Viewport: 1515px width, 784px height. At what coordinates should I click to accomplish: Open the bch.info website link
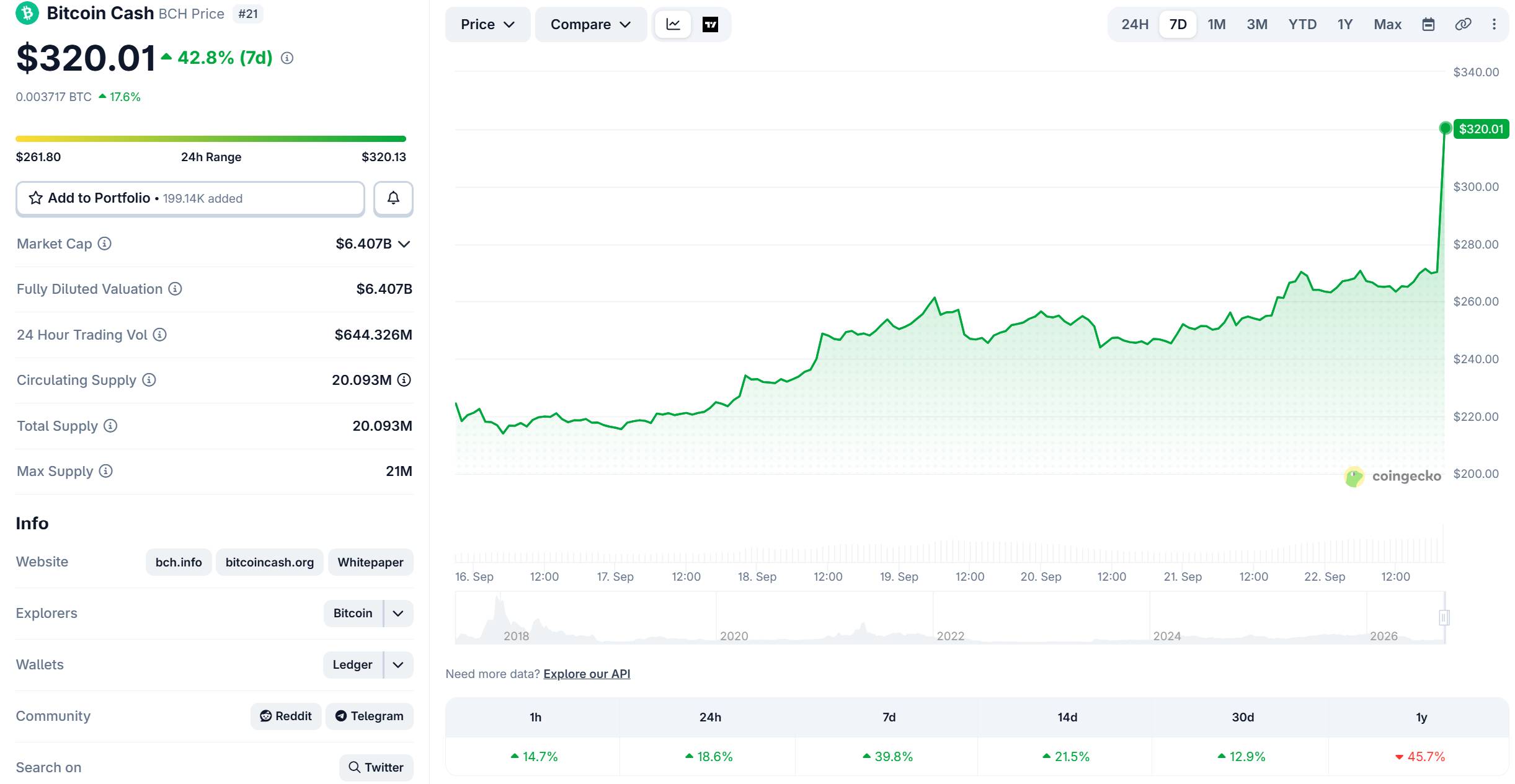179,562
